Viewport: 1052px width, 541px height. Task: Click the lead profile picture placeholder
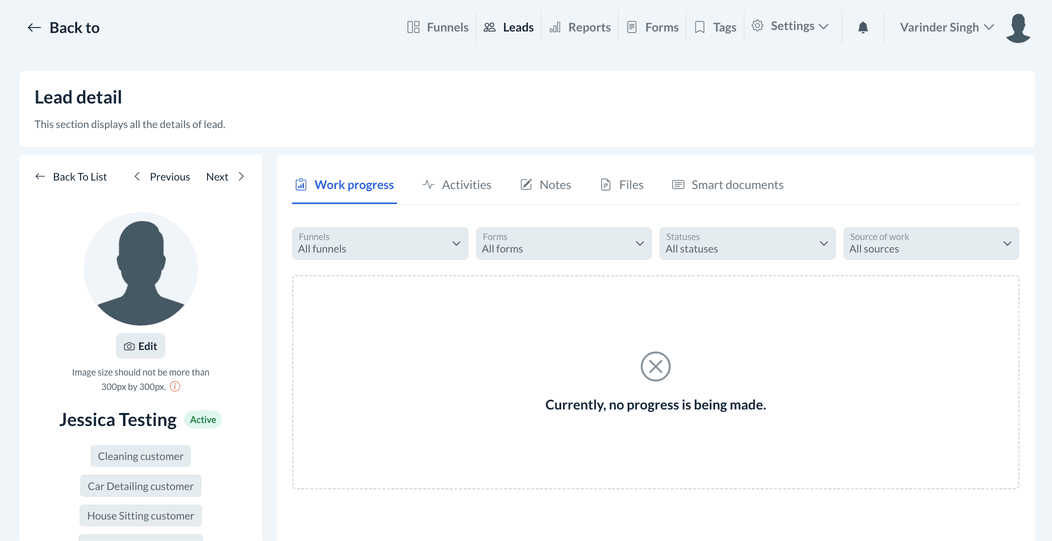click(141, 269)
